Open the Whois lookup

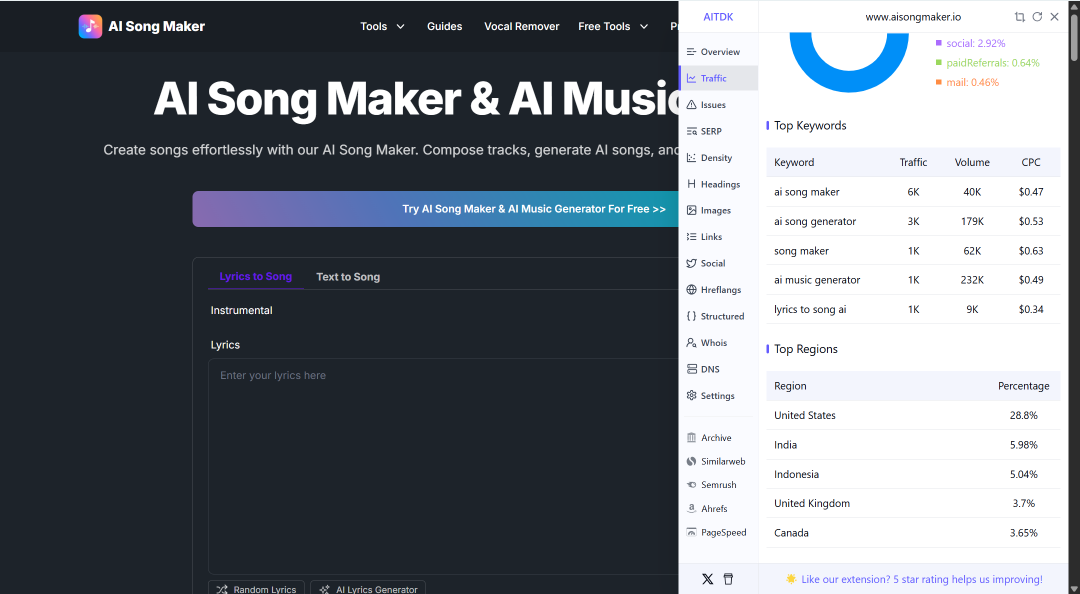718,342
